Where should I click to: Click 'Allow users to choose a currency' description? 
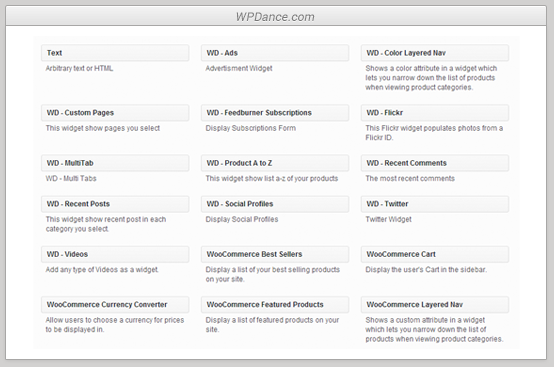click(x=115, y=325)
